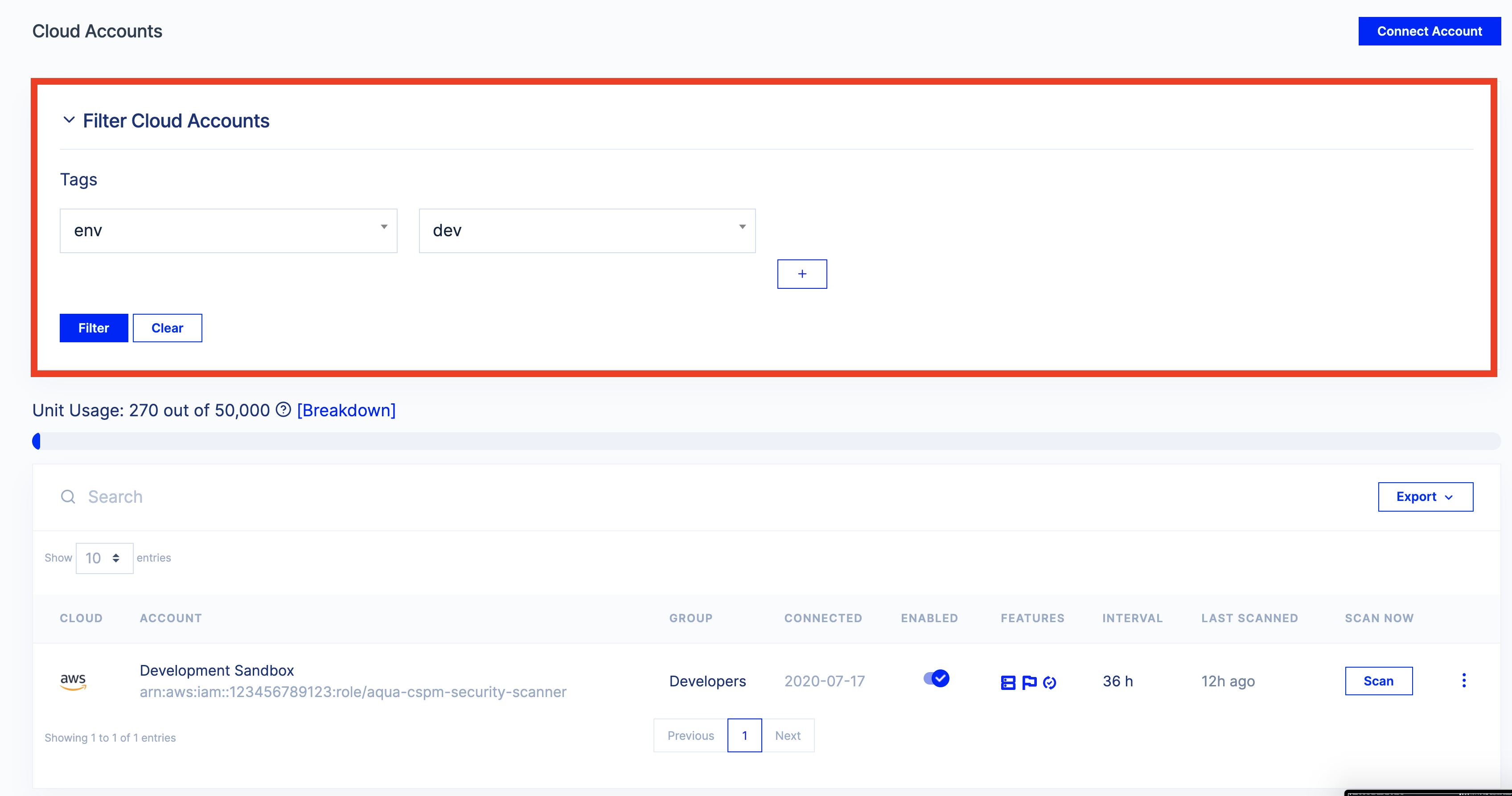
Task: Sort by the ENABLED column header
Action: click(x=929, y=618)
